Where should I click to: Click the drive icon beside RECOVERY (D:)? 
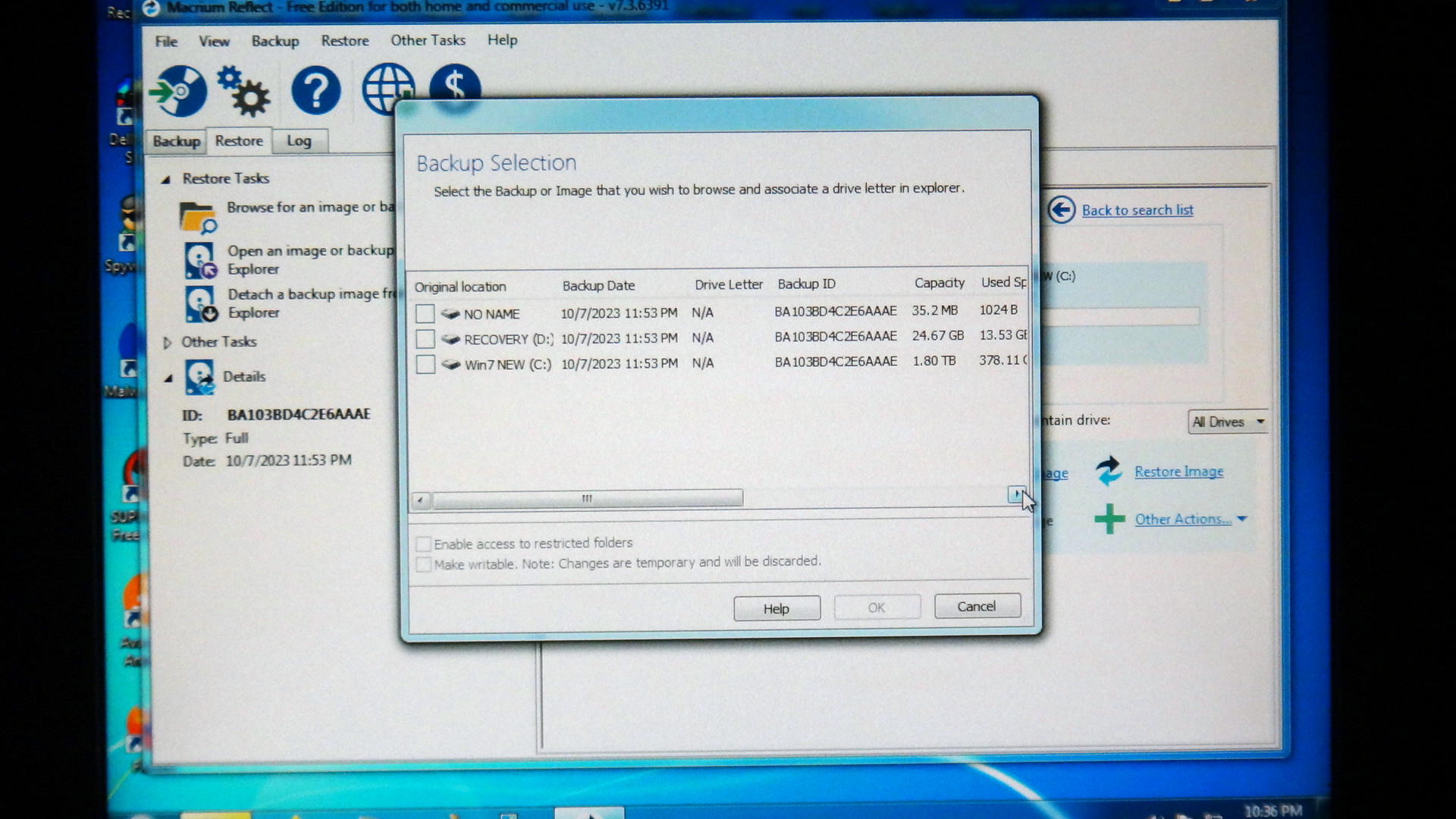(450, 339)
